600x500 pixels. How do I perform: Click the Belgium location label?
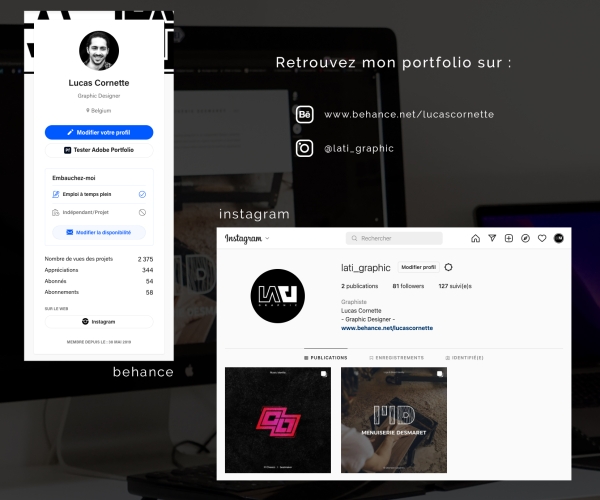click(99, 111)
